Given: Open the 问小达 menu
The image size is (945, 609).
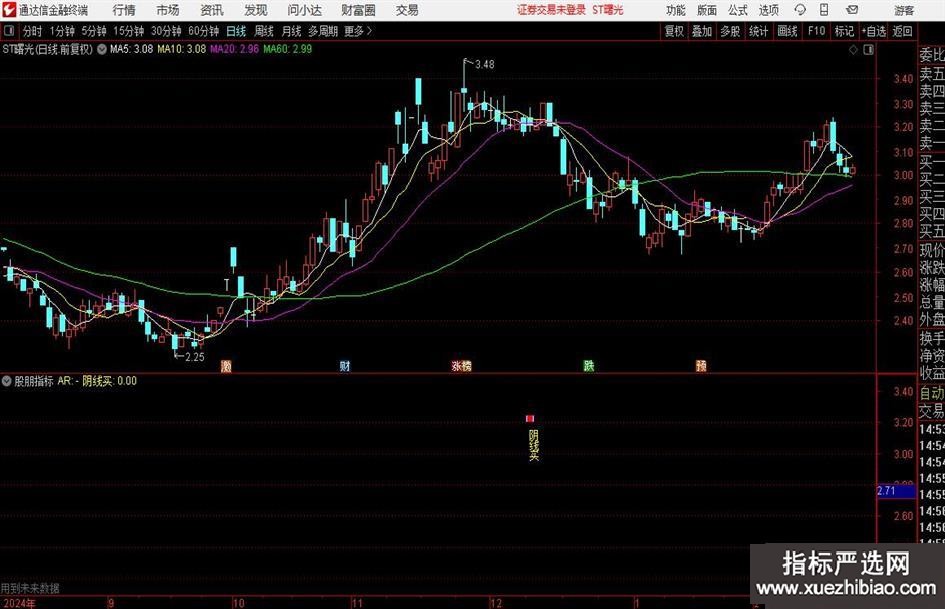Looking at the screenshot, I should pos(304,10).
